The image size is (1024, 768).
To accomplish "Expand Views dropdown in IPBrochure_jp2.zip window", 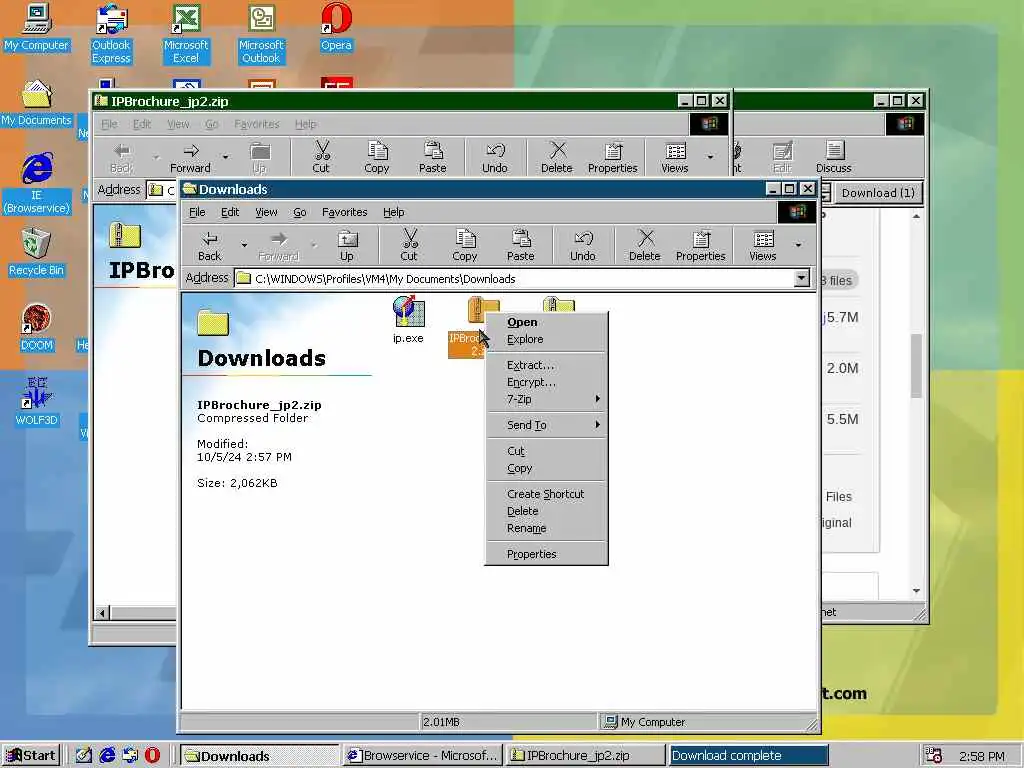I will (x=711, y=157).
